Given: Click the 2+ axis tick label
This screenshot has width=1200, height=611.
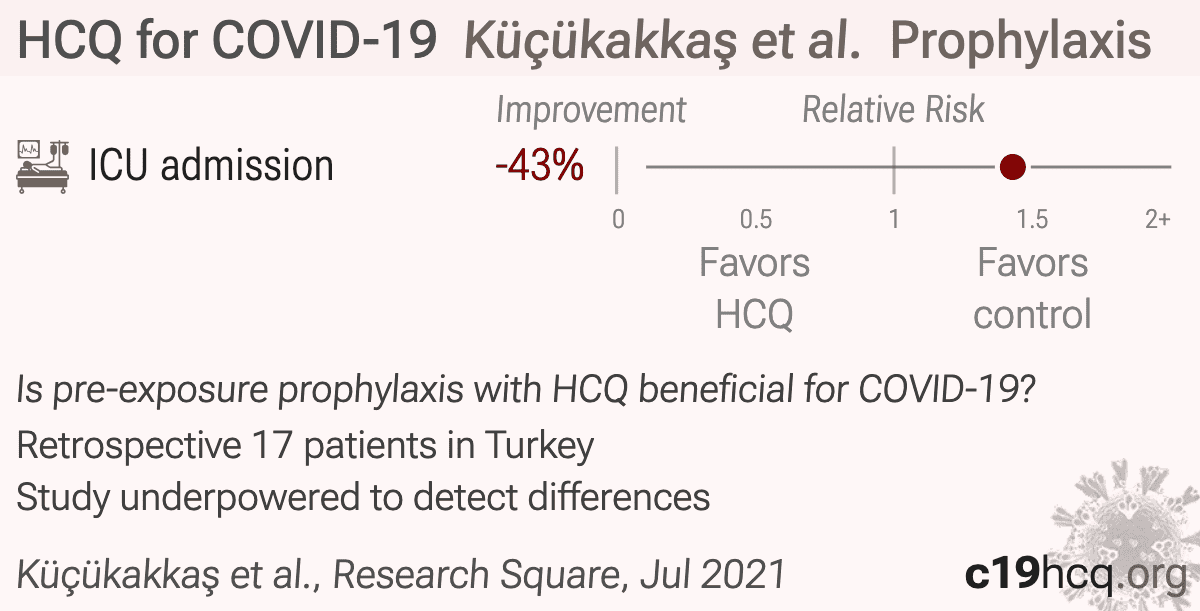Looking at the screenshot, I should tap(1157, 219).
